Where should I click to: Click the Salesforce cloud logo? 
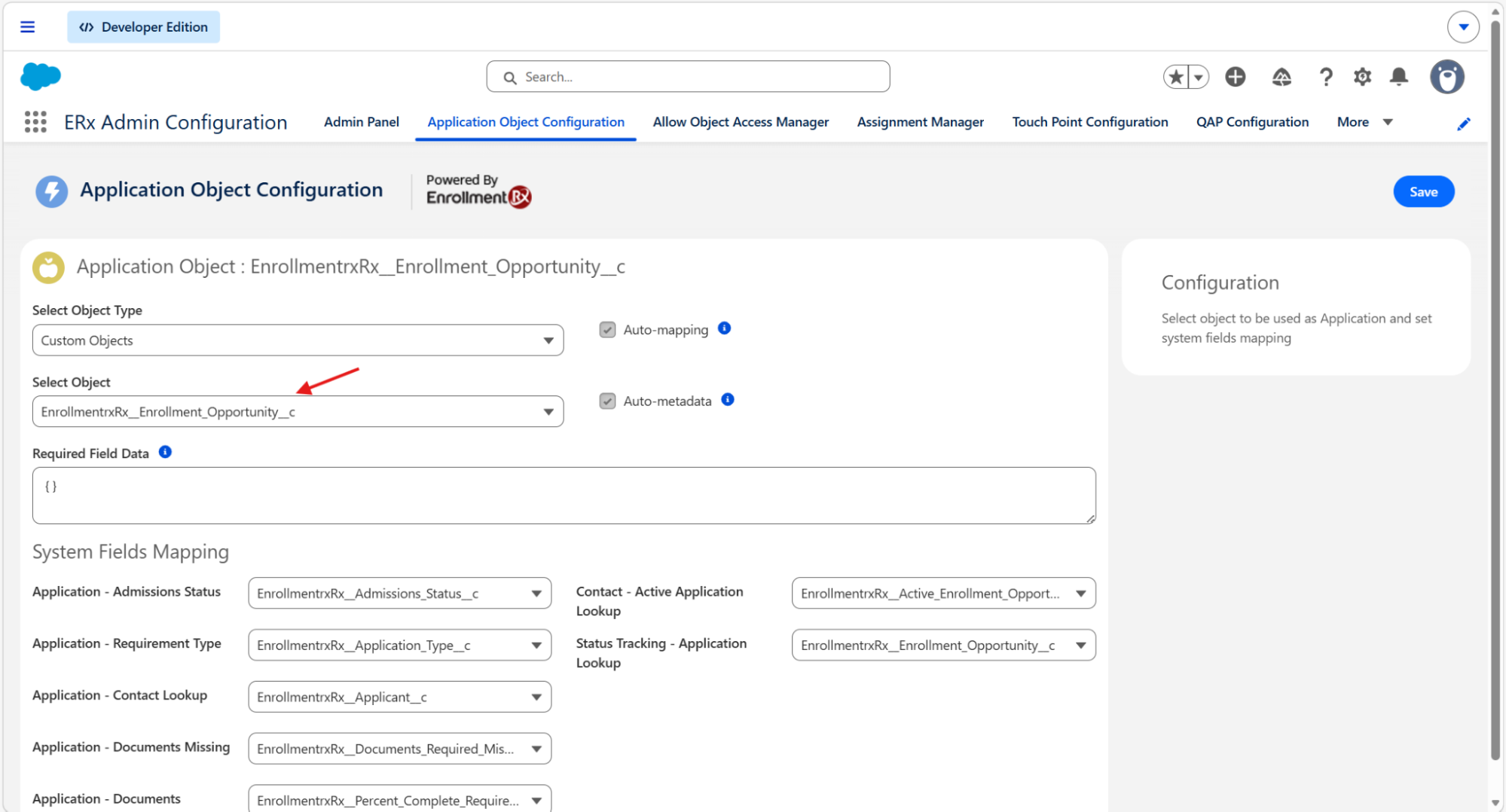(x=41, y=76)
